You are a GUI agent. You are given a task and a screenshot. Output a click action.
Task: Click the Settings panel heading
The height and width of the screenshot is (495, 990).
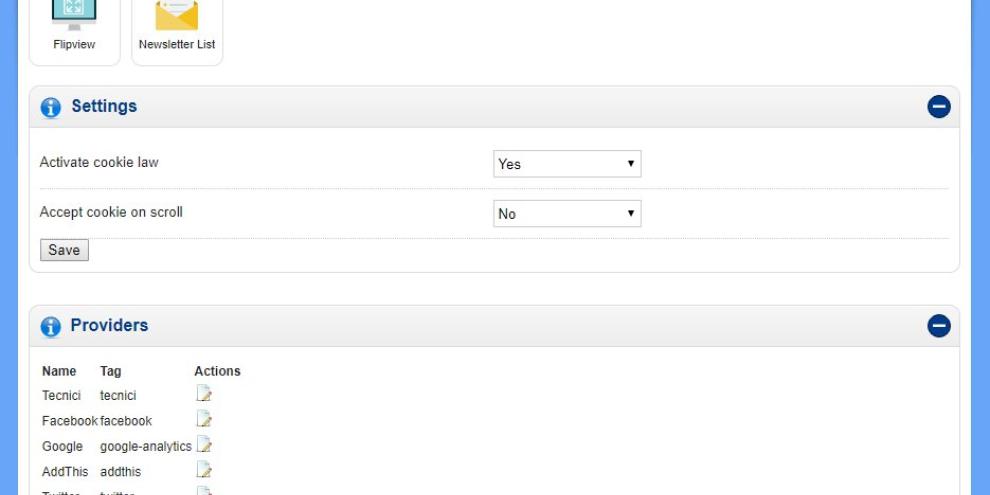104,106
